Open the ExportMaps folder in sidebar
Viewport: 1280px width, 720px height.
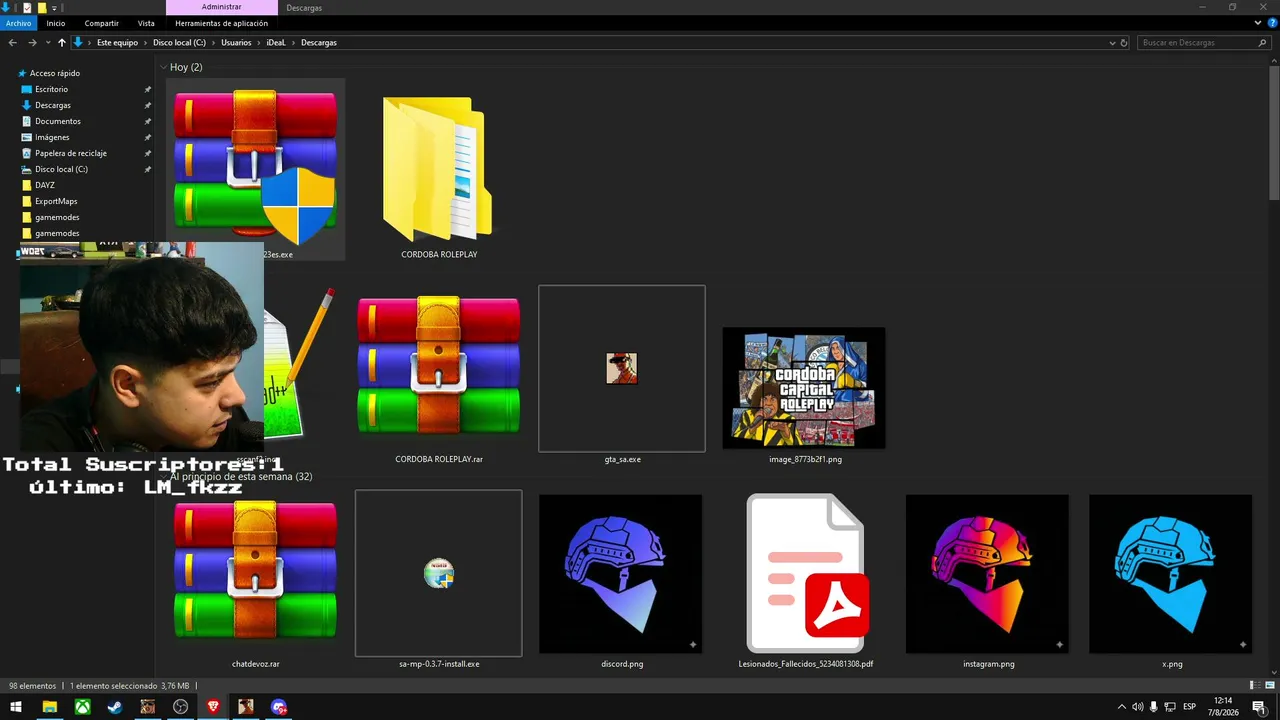[x=55, y=201]
